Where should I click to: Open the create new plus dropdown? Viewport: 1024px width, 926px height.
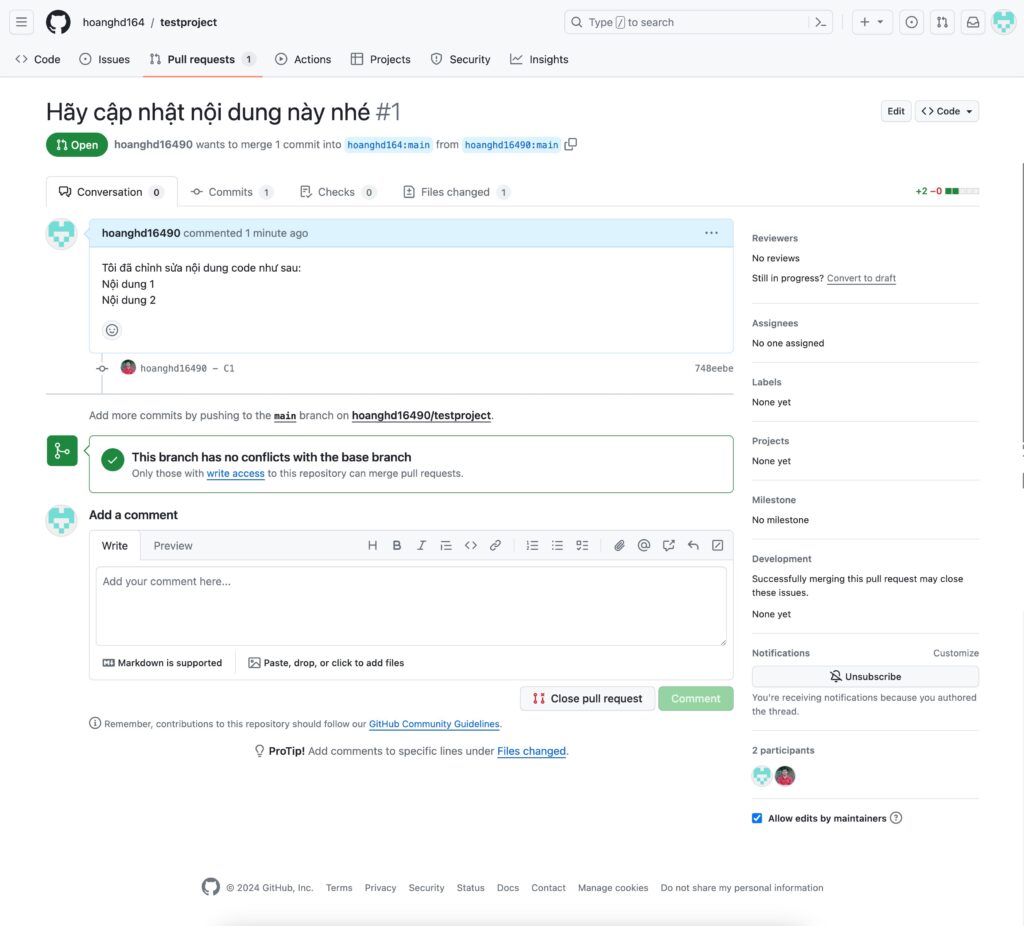pos(871,22)
